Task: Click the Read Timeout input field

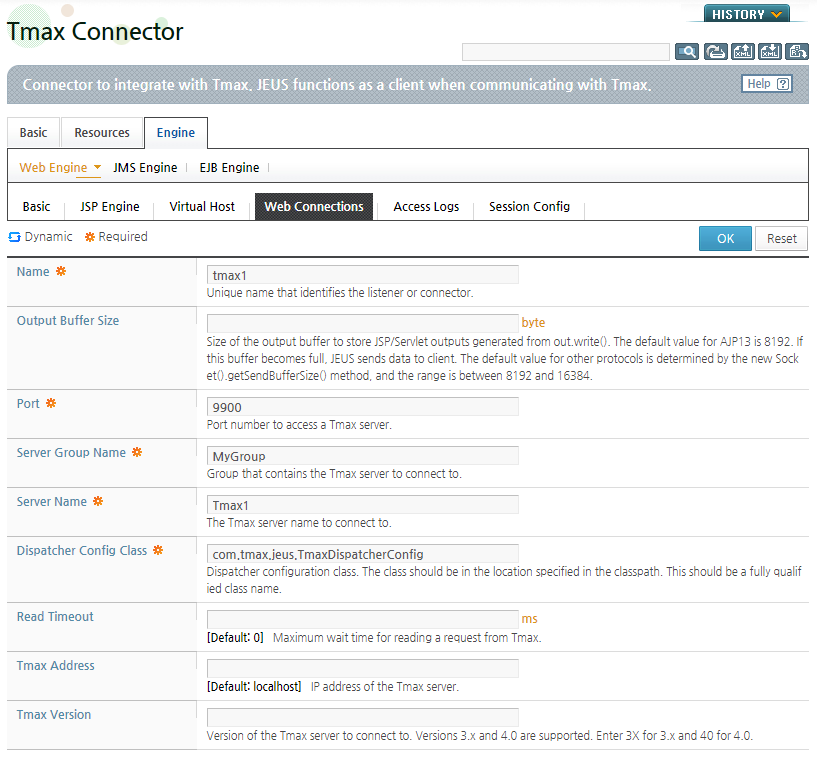Action: (x=363, y=620)
